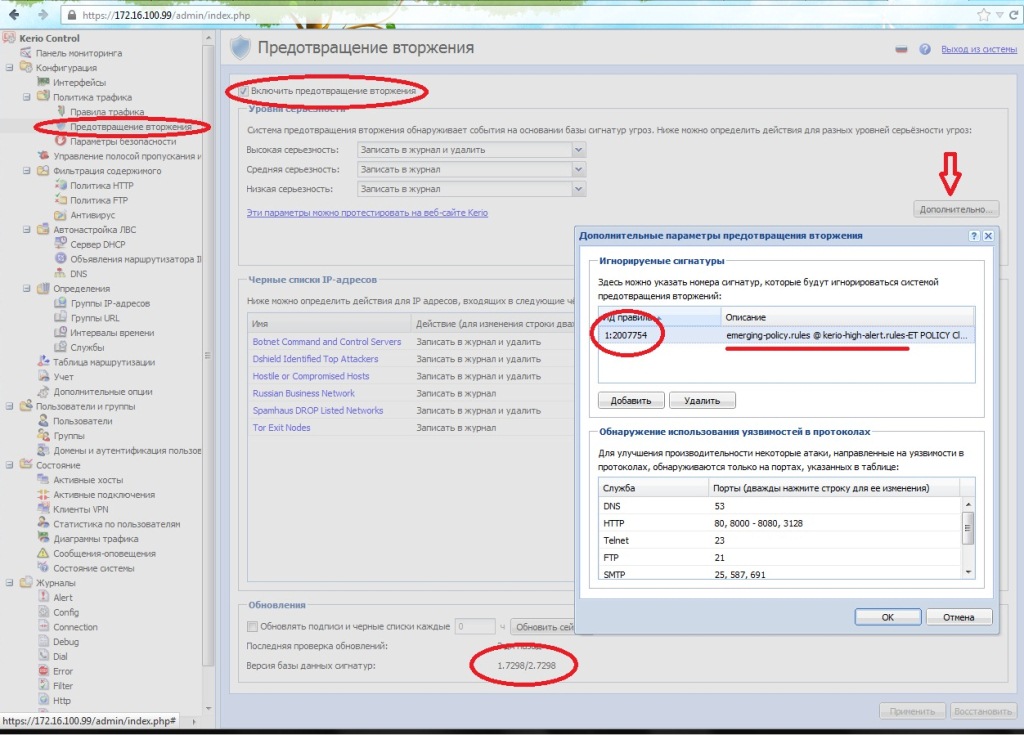Open the 'Высокая серьезность' action dropdown
The image size is (1024, 735).
click(578, 150)
